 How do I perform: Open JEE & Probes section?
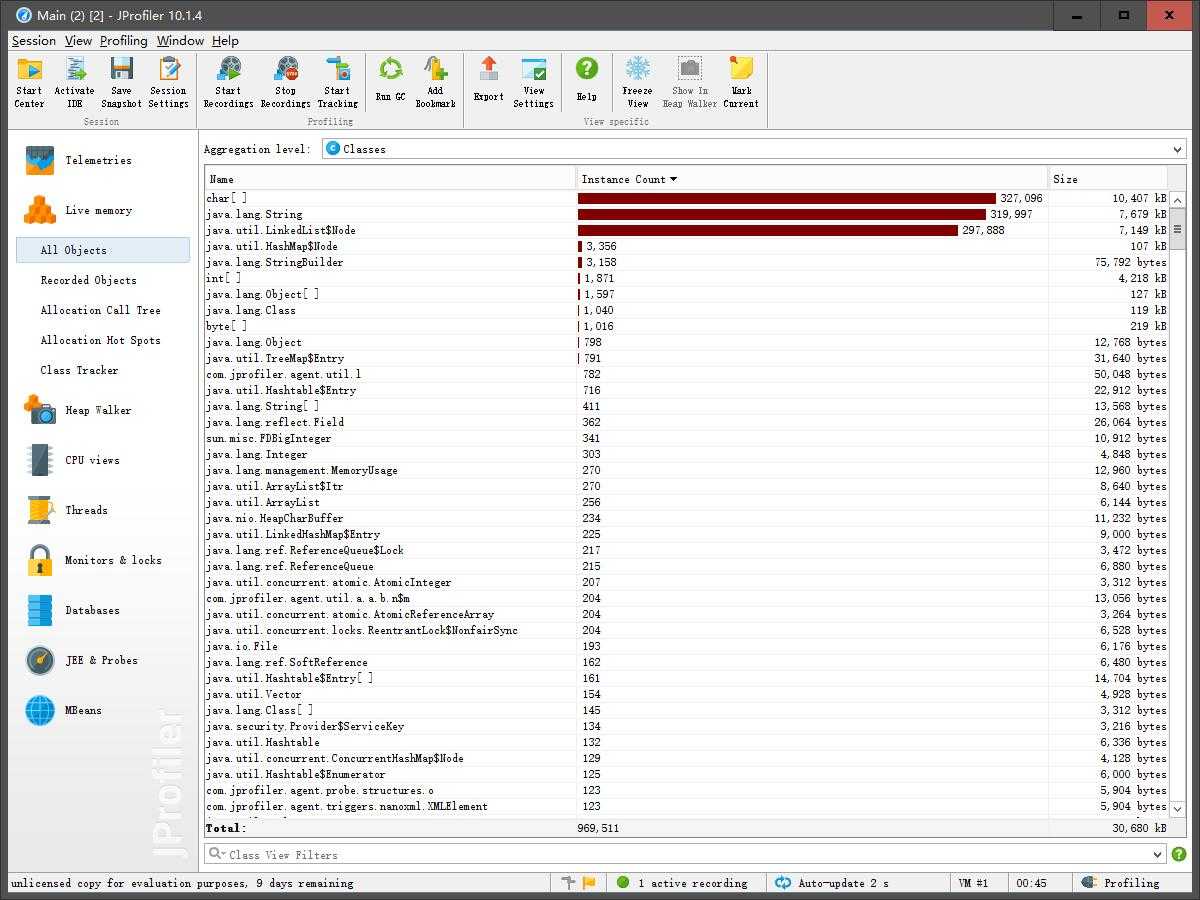coord(103,660)
